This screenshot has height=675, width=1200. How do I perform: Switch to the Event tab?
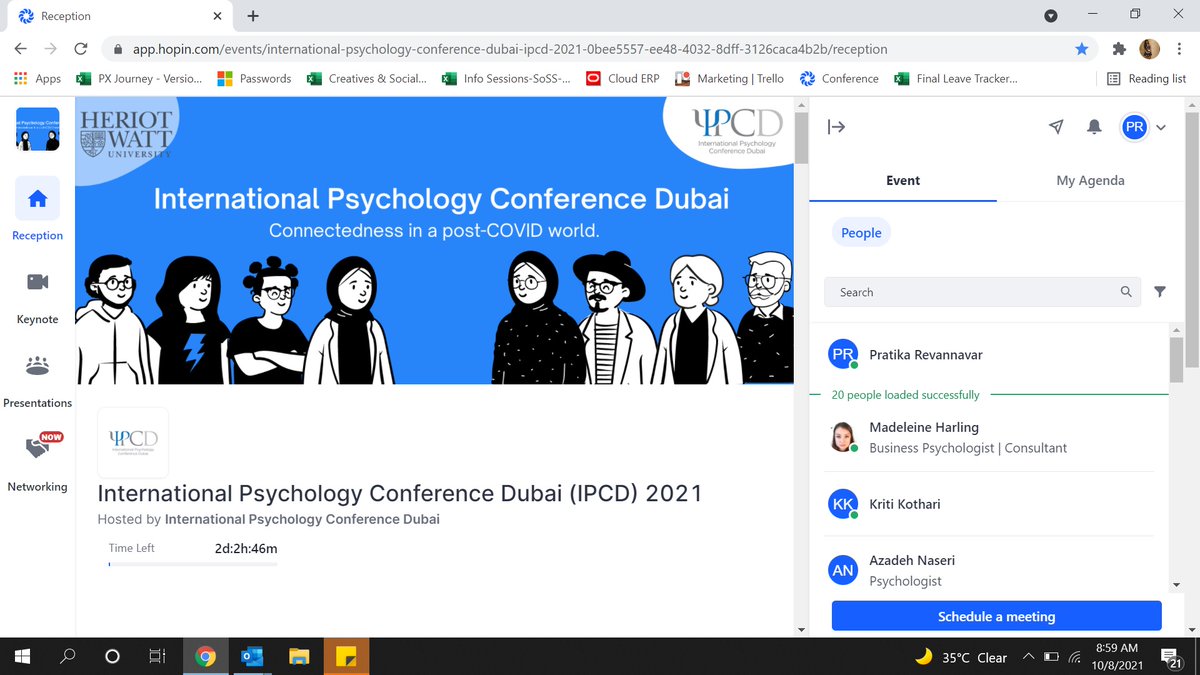[903, 181]
